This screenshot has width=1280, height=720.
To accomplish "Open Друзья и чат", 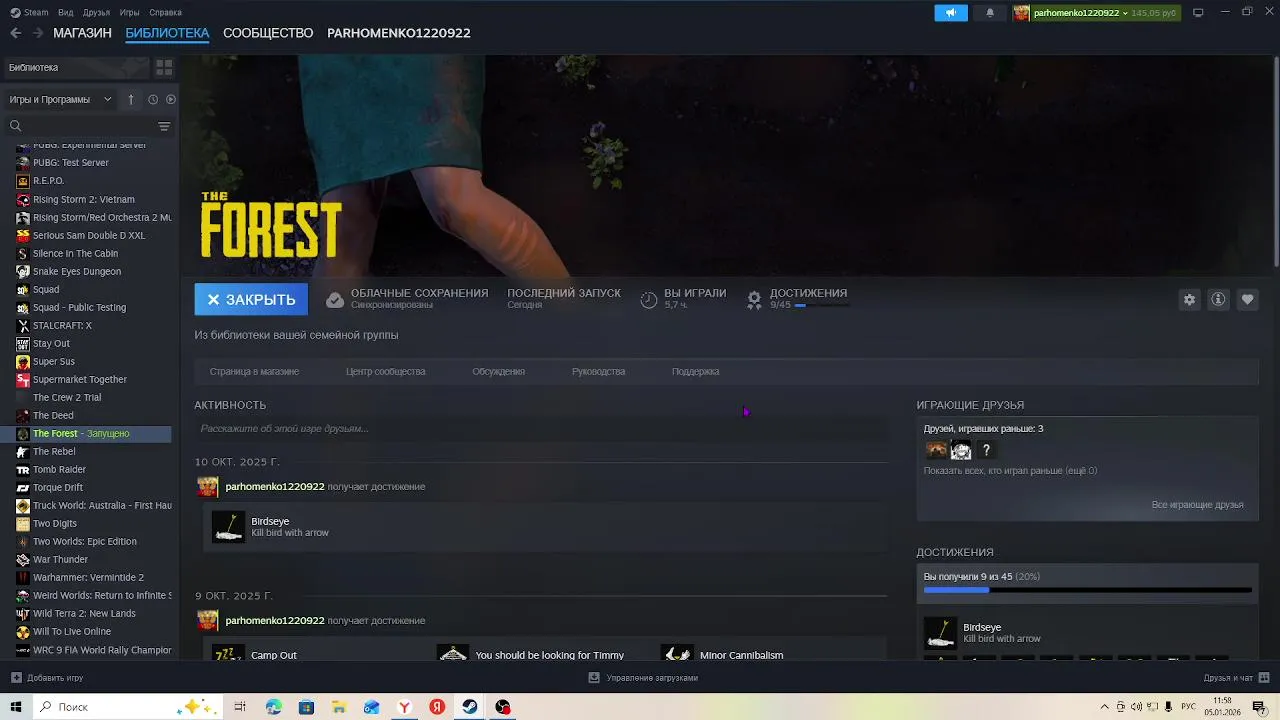I will pyautogui.click(x=1236, y=677).
